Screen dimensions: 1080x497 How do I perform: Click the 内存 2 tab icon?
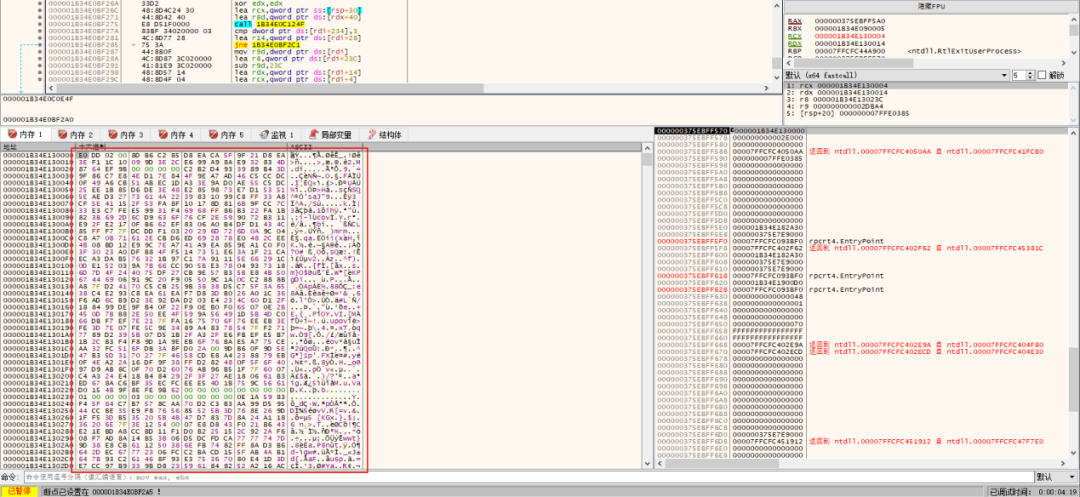click(x=62, y=134)
